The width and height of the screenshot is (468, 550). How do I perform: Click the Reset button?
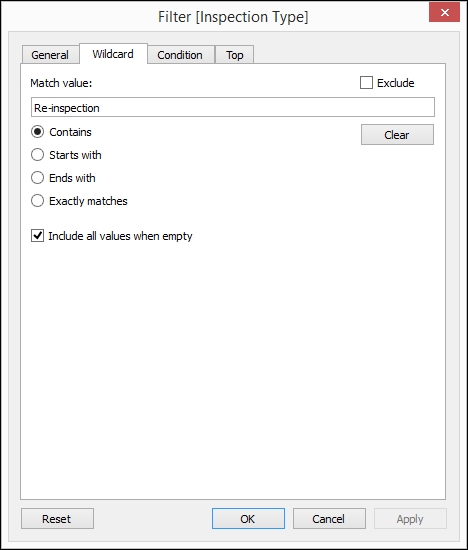click(x=57, y=518)
